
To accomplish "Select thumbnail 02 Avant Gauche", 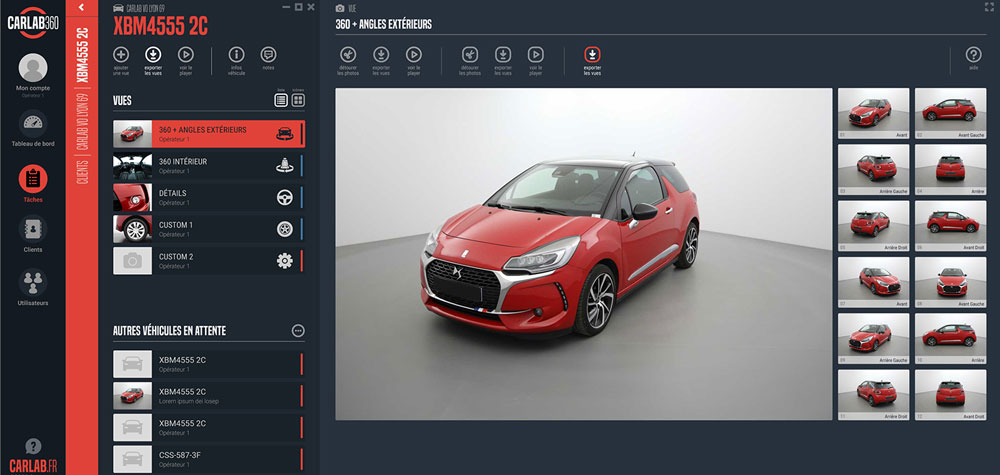I will click(950, 112).
